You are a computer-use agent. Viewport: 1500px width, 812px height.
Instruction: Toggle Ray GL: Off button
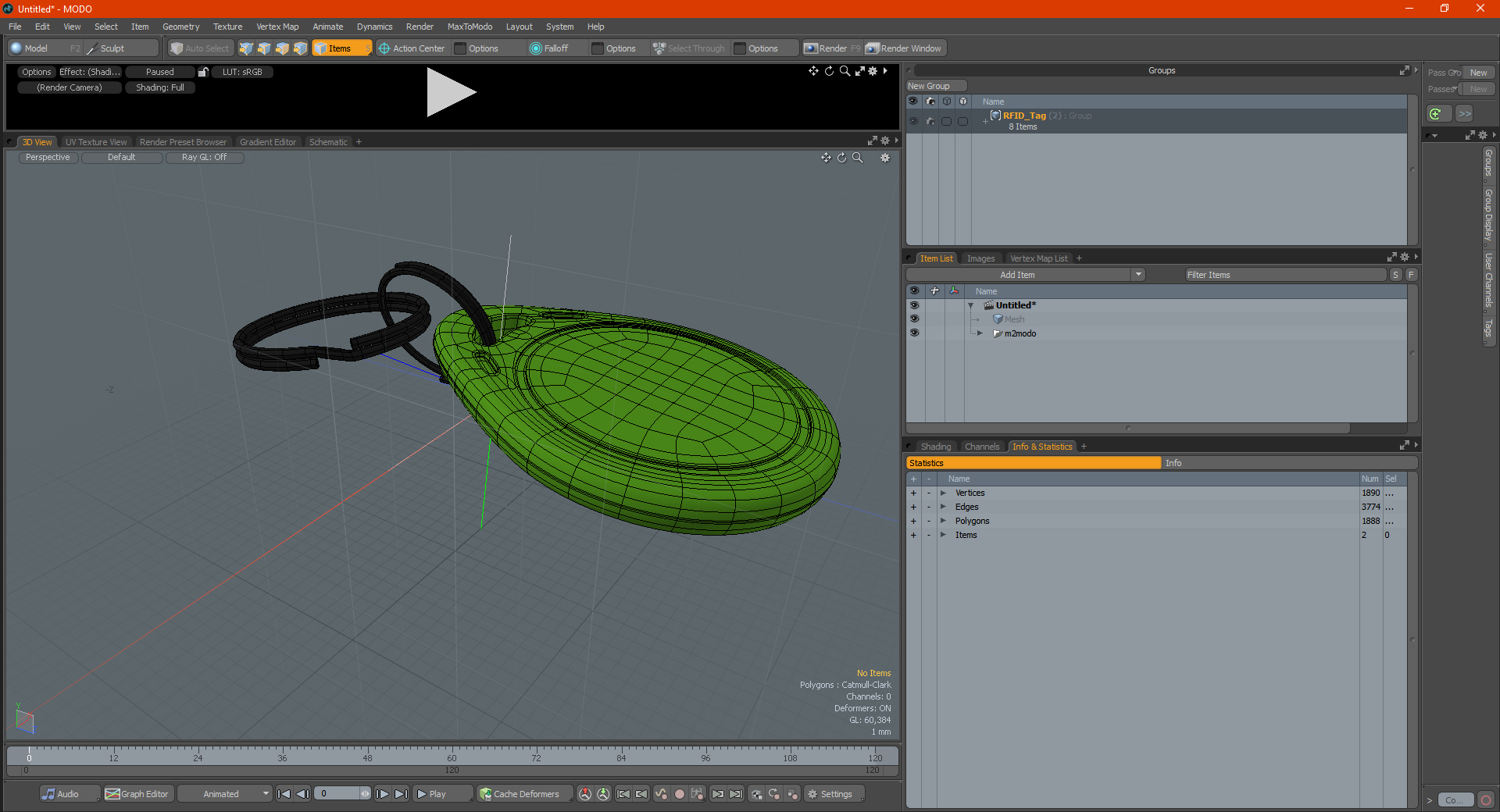click(204, 157)
